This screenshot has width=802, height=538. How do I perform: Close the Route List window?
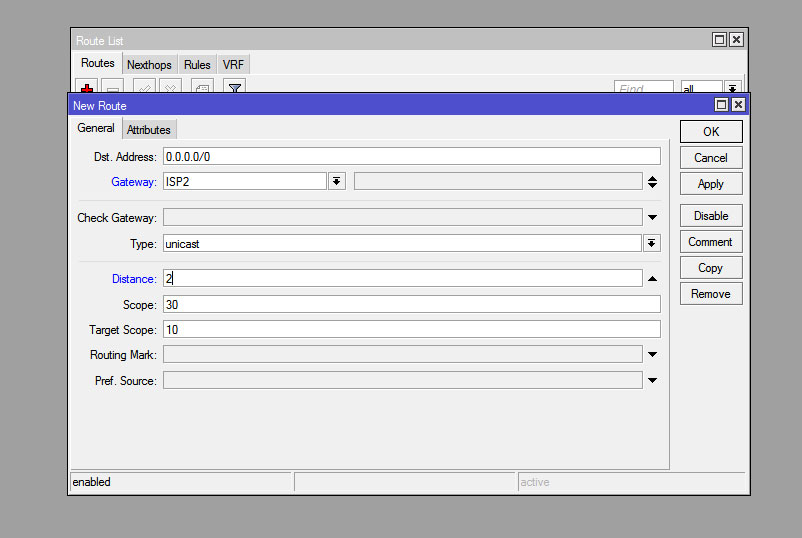(736, 40)
